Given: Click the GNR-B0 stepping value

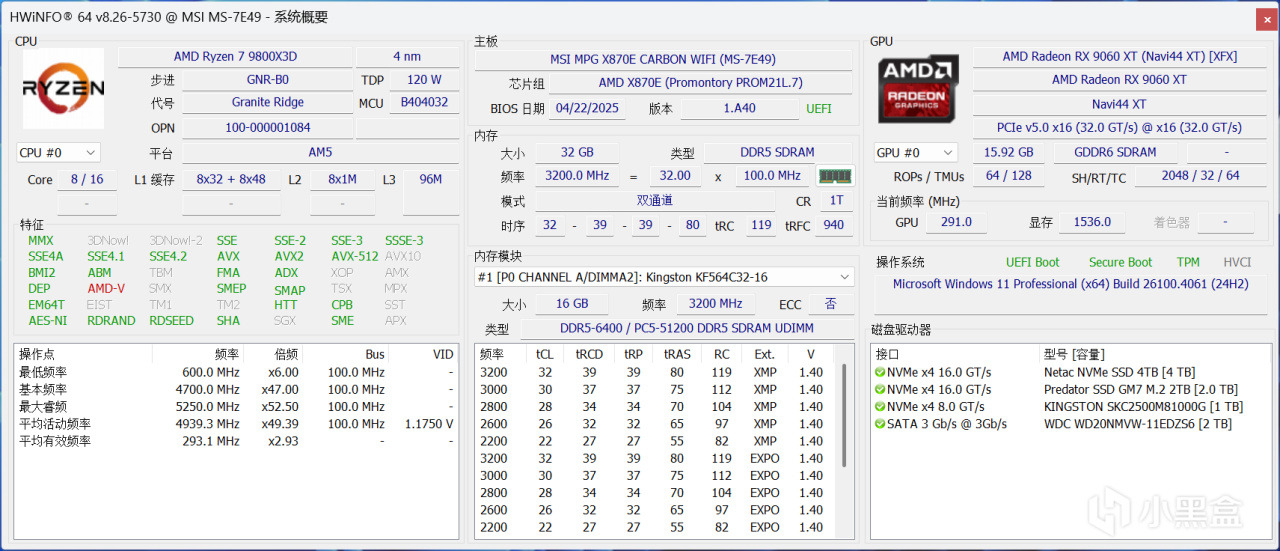Looking at the screenshot, I should [x=267, y=80].
